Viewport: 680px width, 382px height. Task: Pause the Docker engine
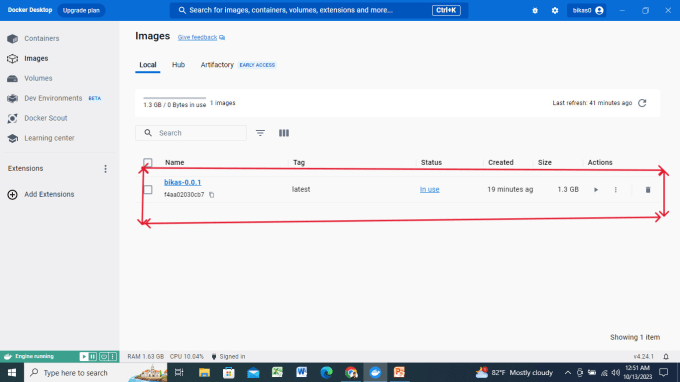point(93,357)
